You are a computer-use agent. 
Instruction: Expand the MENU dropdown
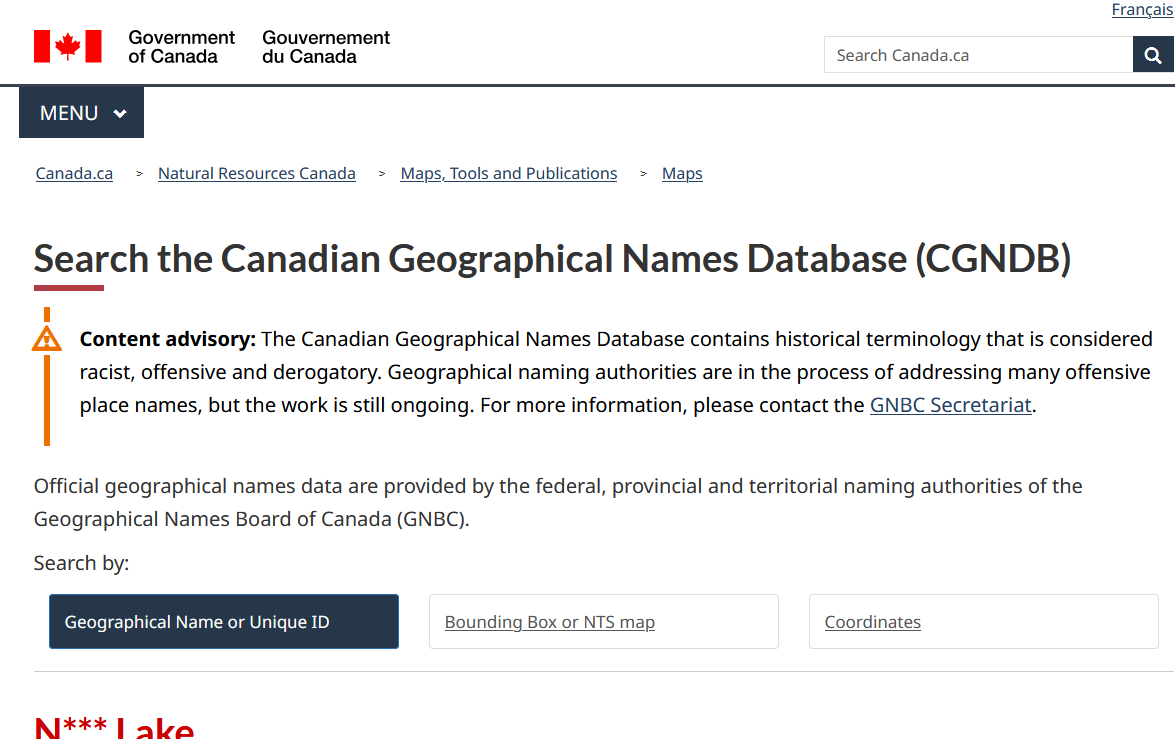coord(82,112)
